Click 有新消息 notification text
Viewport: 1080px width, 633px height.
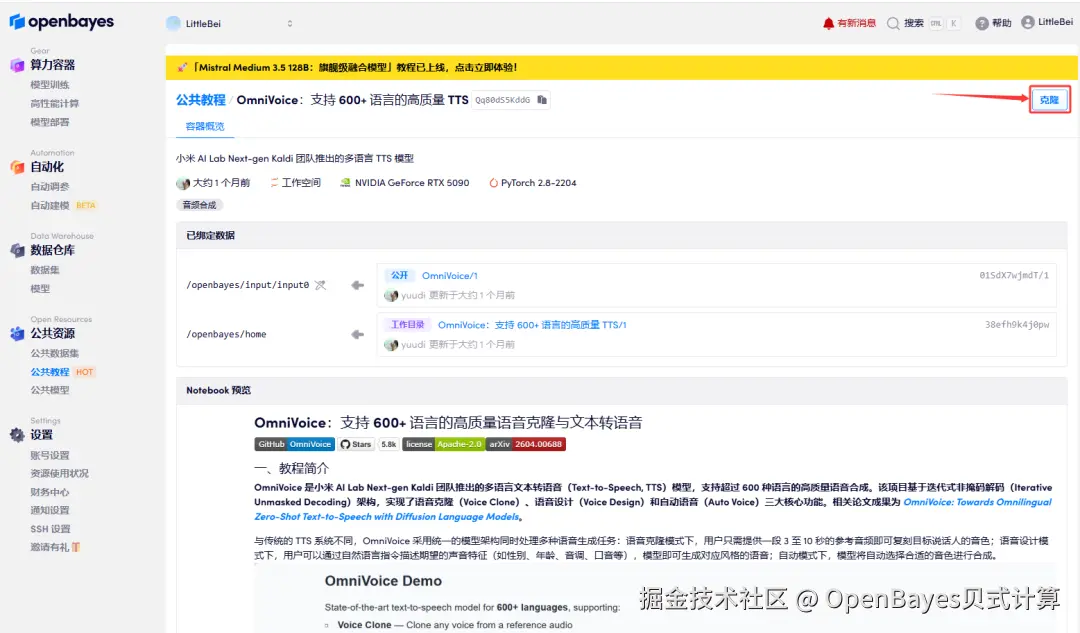coord(856,23)
